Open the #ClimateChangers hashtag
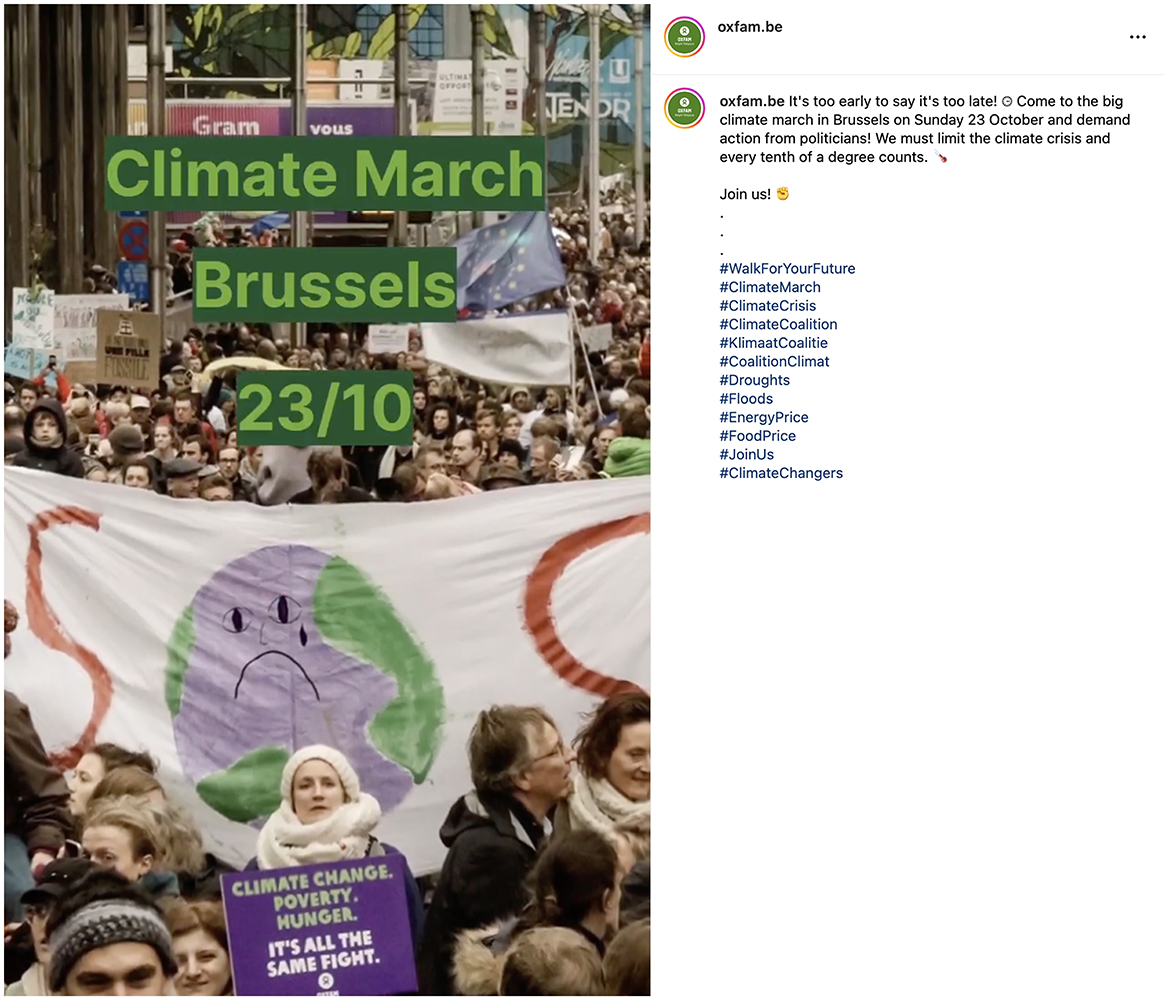Image resolution: width=1169 pixels, height=1000 pixels. coord(781,474)
